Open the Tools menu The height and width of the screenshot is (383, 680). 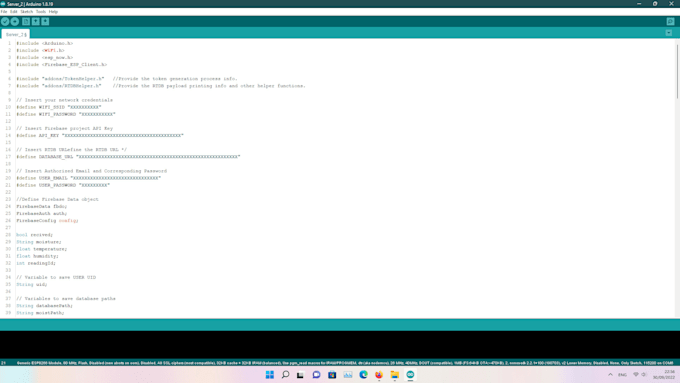pos(41,12)
